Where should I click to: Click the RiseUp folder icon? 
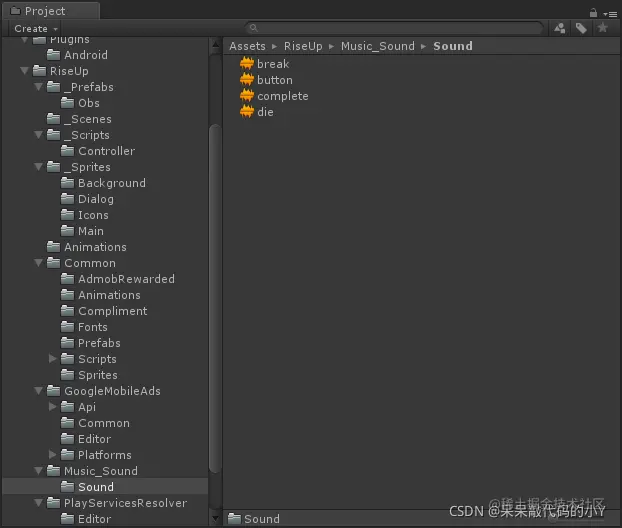[x=39, y=71]
